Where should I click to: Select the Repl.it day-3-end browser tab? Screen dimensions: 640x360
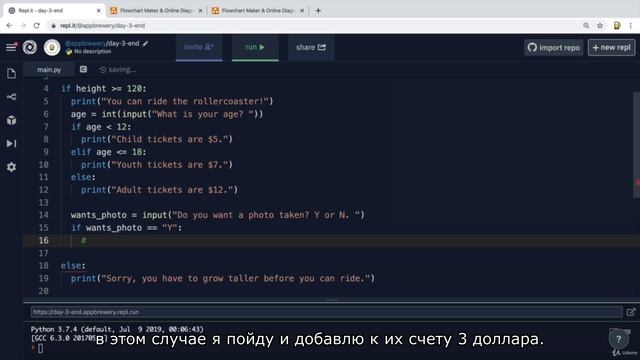pos(54,11)
